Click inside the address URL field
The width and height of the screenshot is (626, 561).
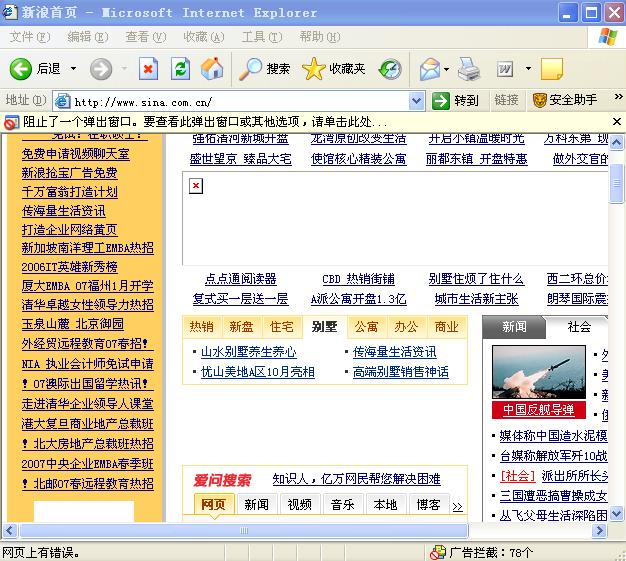(240, 102)
